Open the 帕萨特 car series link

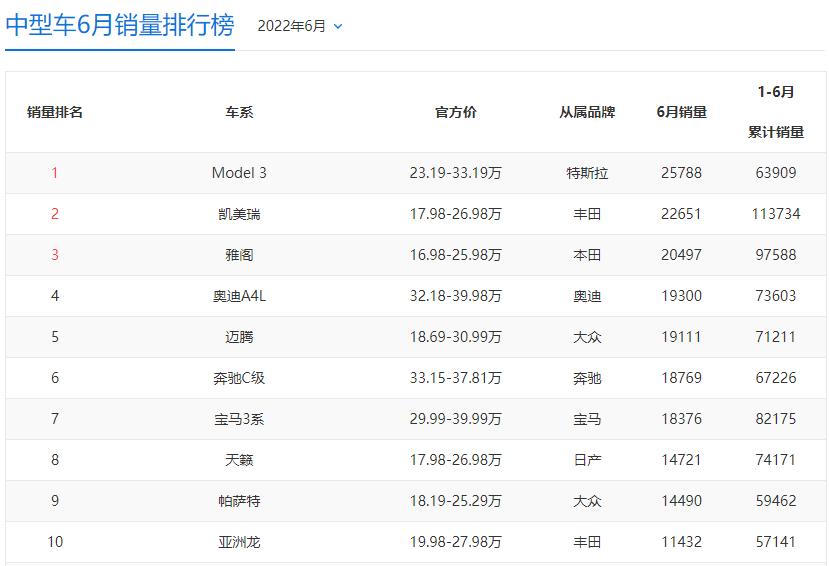(239, 501)
